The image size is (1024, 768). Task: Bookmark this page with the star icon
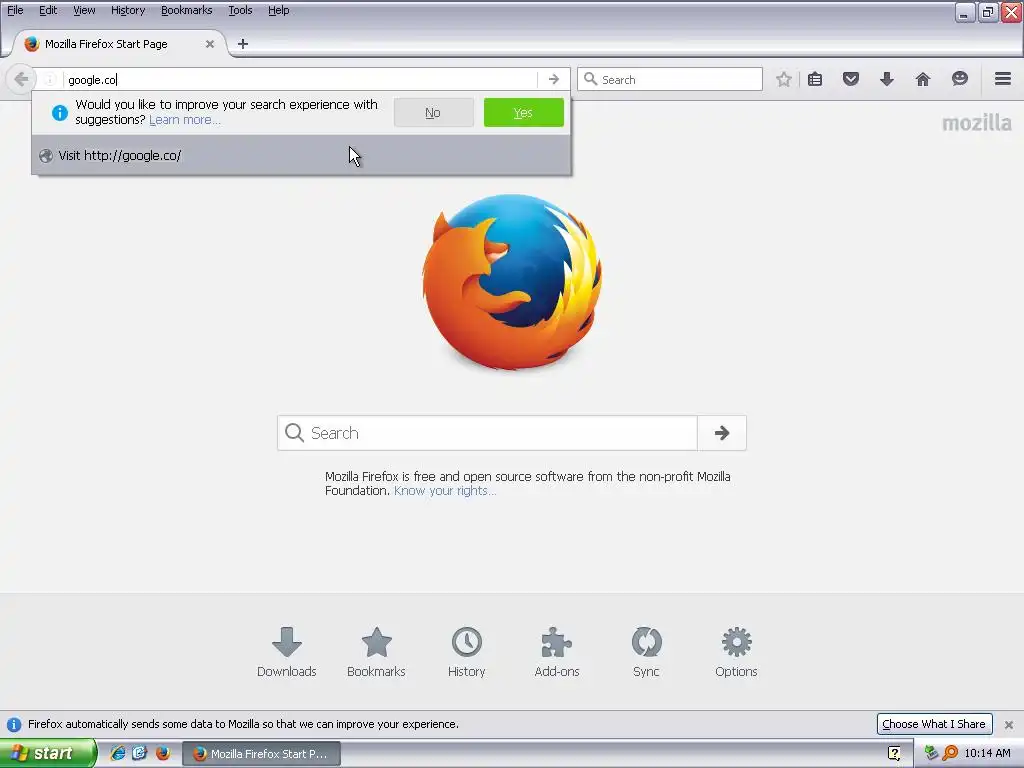click(x=784, y=80)
